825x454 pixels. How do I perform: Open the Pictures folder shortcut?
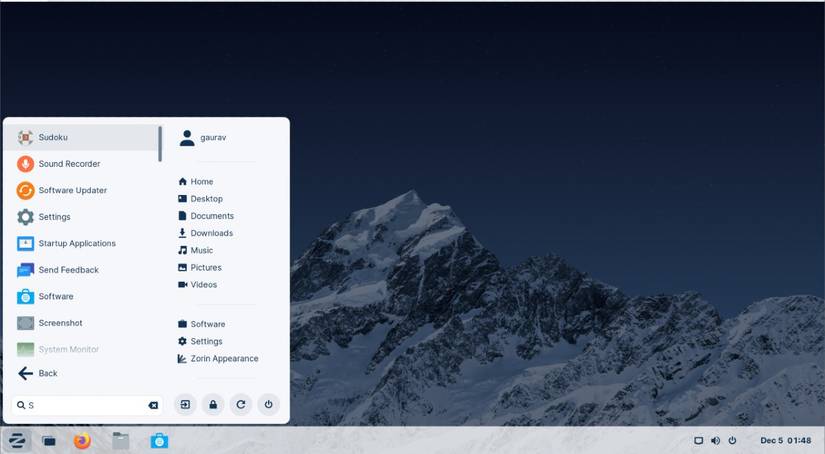click(200, 267)
